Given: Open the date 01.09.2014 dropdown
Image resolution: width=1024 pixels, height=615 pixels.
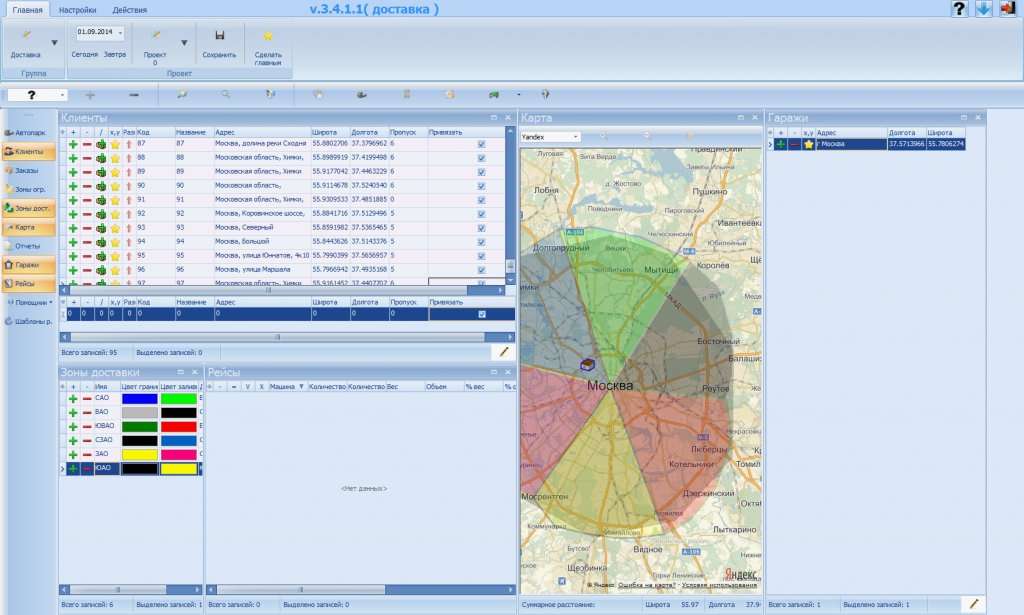Looking at the screenshot, I should [121, 33].
